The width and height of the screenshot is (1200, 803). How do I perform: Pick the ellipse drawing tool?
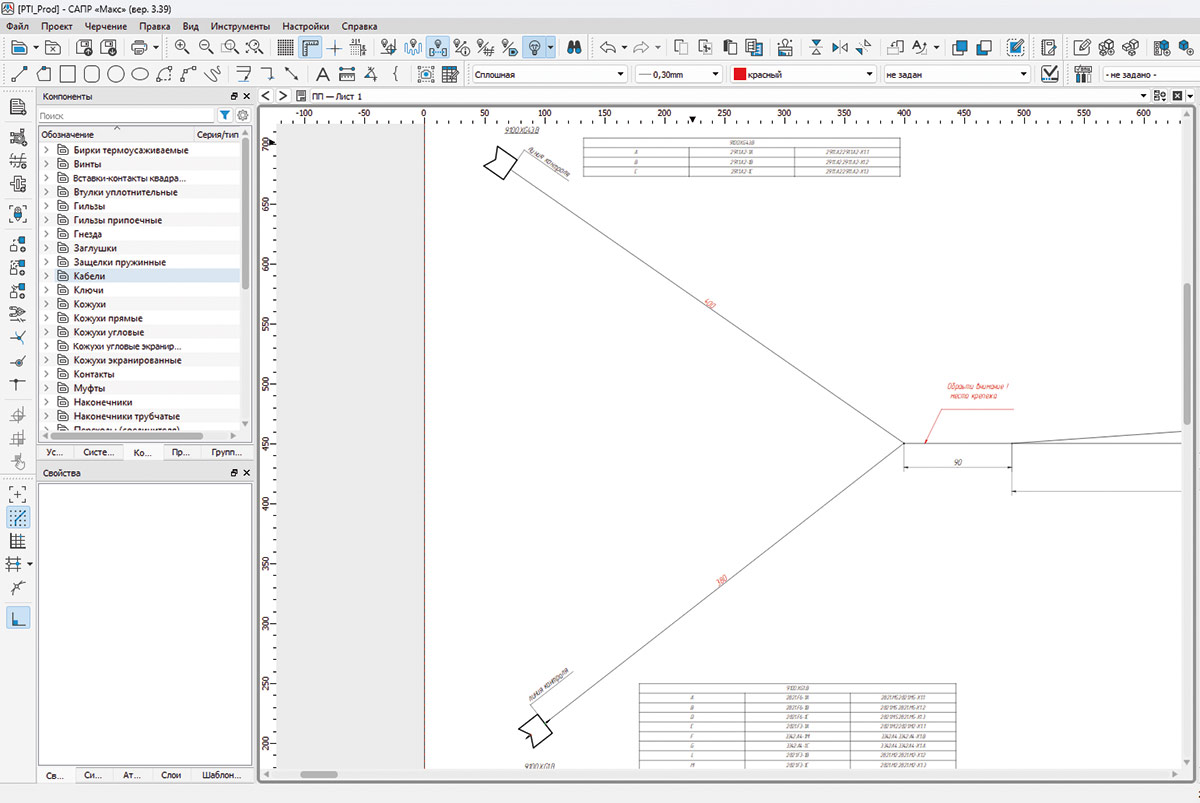click(x=140, y=74)
